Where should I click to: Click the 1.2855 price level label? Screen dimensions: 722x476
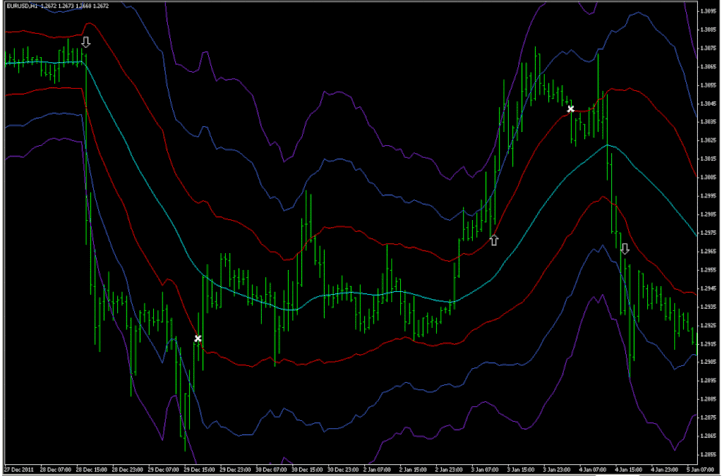(709, 454)
